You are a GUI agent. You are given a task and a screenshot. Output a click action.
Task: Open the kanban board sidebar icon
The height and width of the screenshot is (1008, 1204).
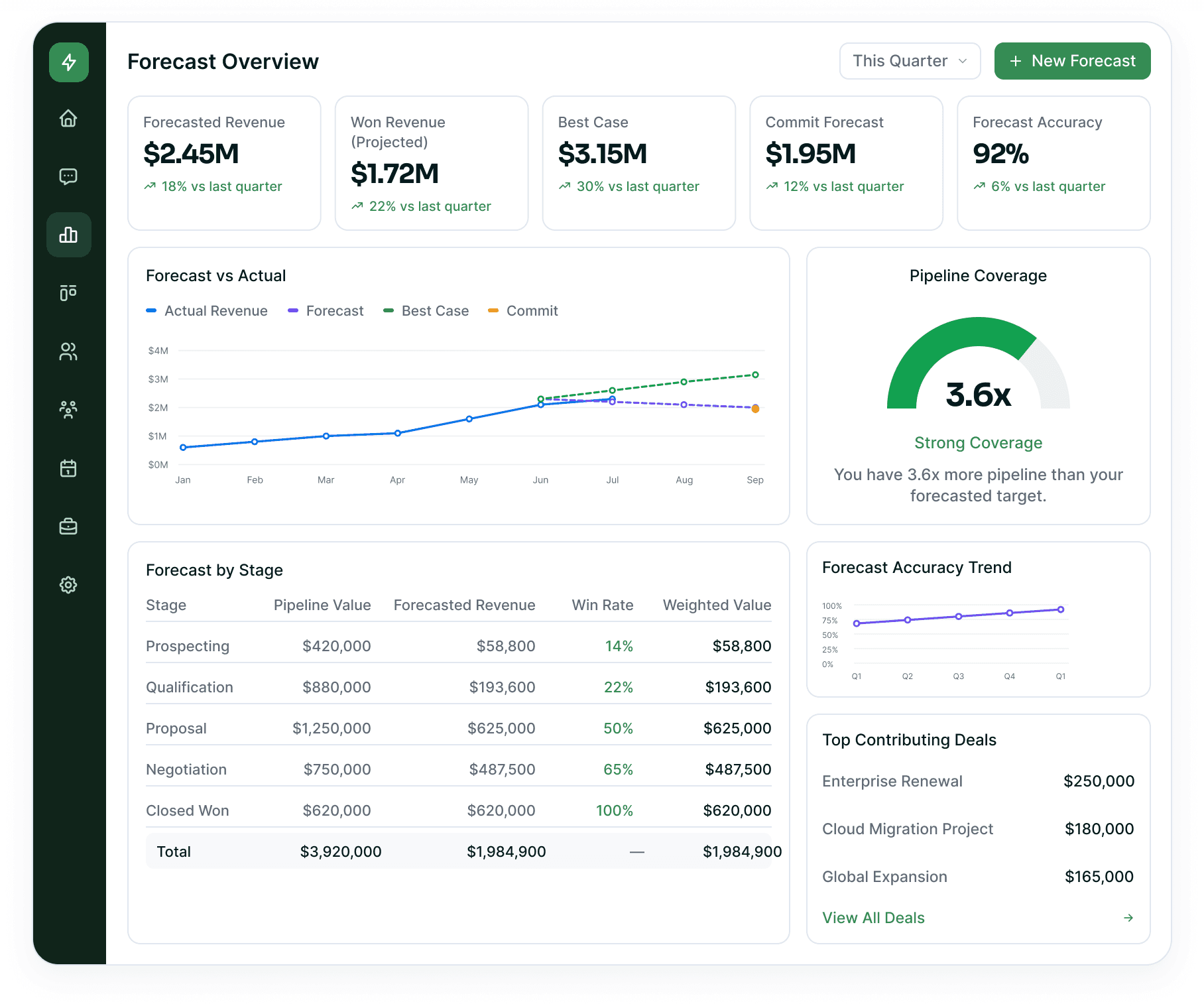coord(68,292)
